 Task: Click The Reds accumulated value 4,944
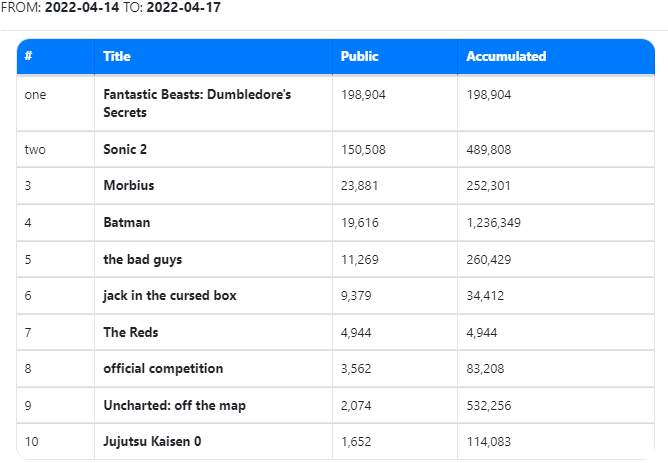[x=481, y=332]
